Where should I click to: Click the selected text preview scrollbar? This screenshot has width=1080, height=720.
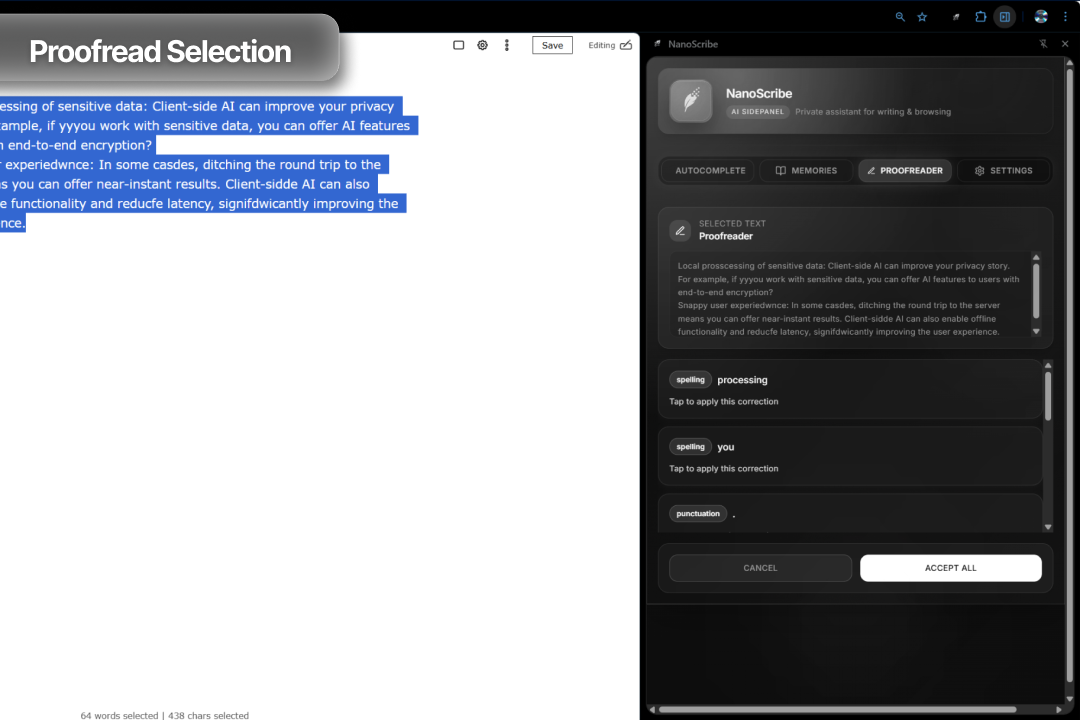[x=1036, y=290]
